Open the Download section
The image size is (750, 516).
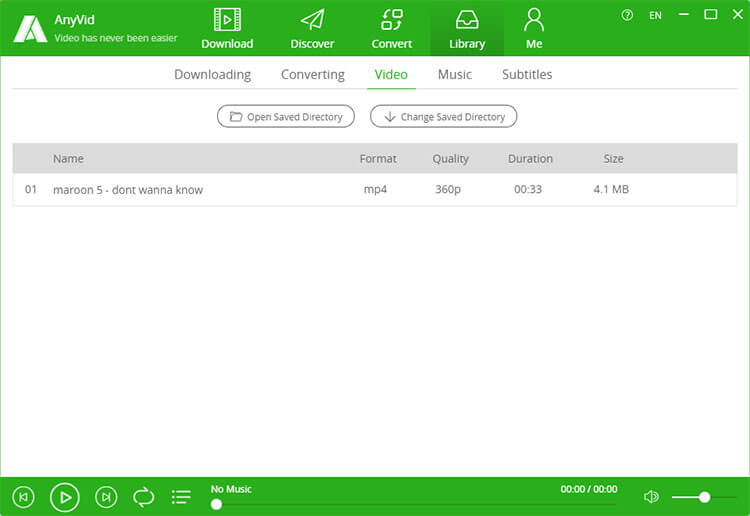(x=227, y=29)
